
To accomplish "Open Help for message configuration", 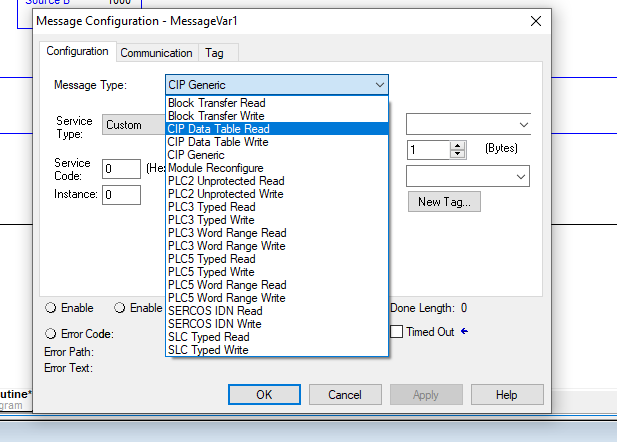I will click(x=507, y=395).
